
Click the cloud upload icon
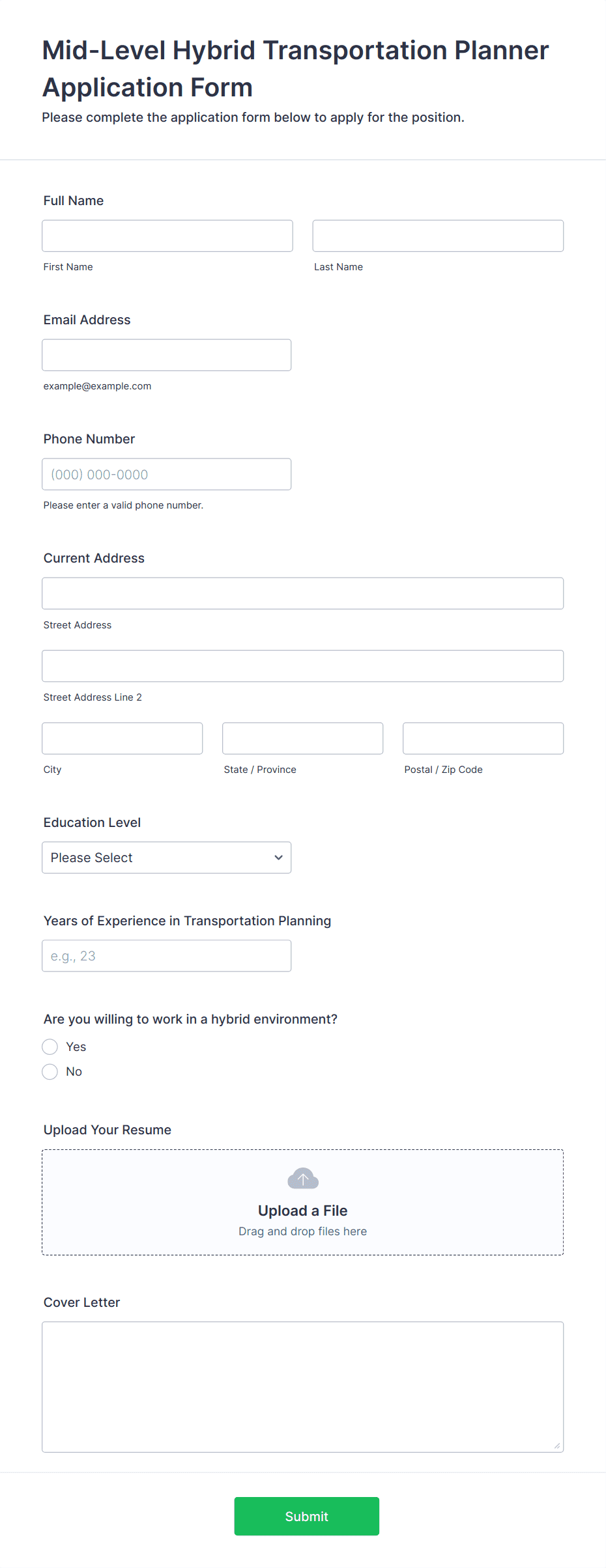(x=303, y=1178)
